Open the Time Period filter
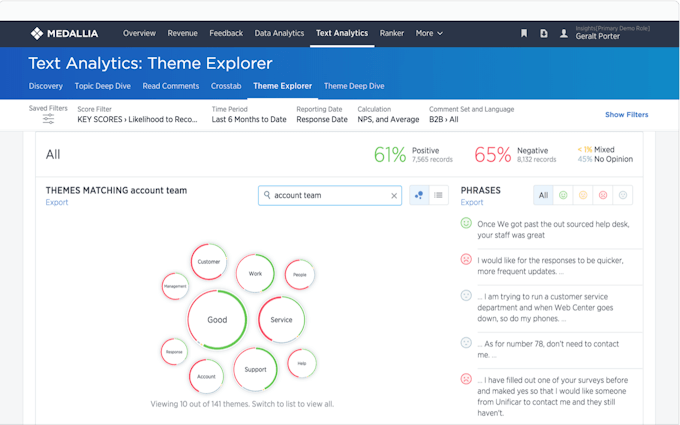680x425 pixels. (x=249, y=115)
